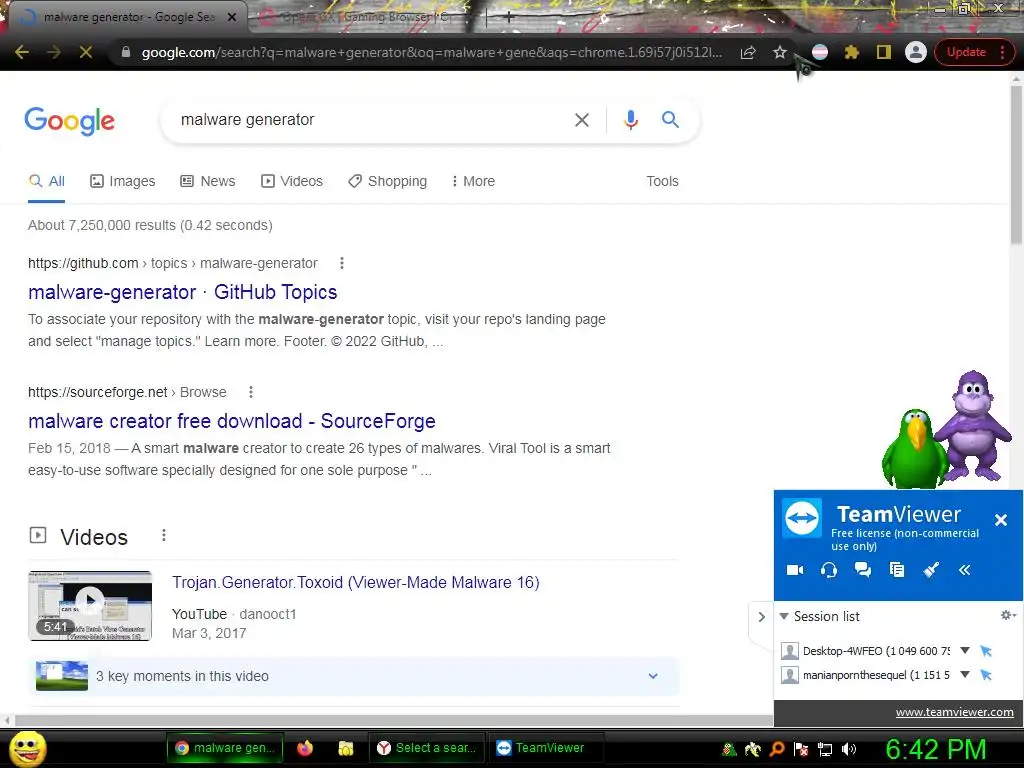
Task: Open Firefox from the taskbar
Action: (x=305, y=748)
